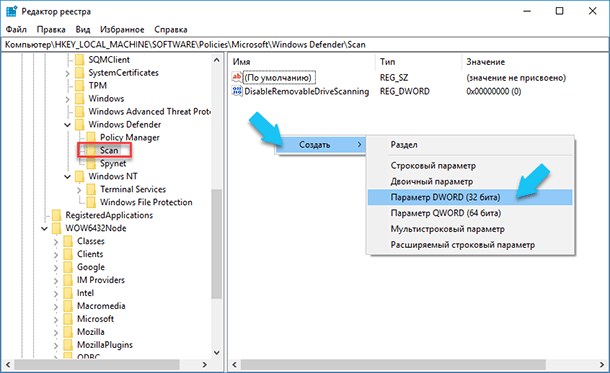Open the Избранное menu

[122, 30]
